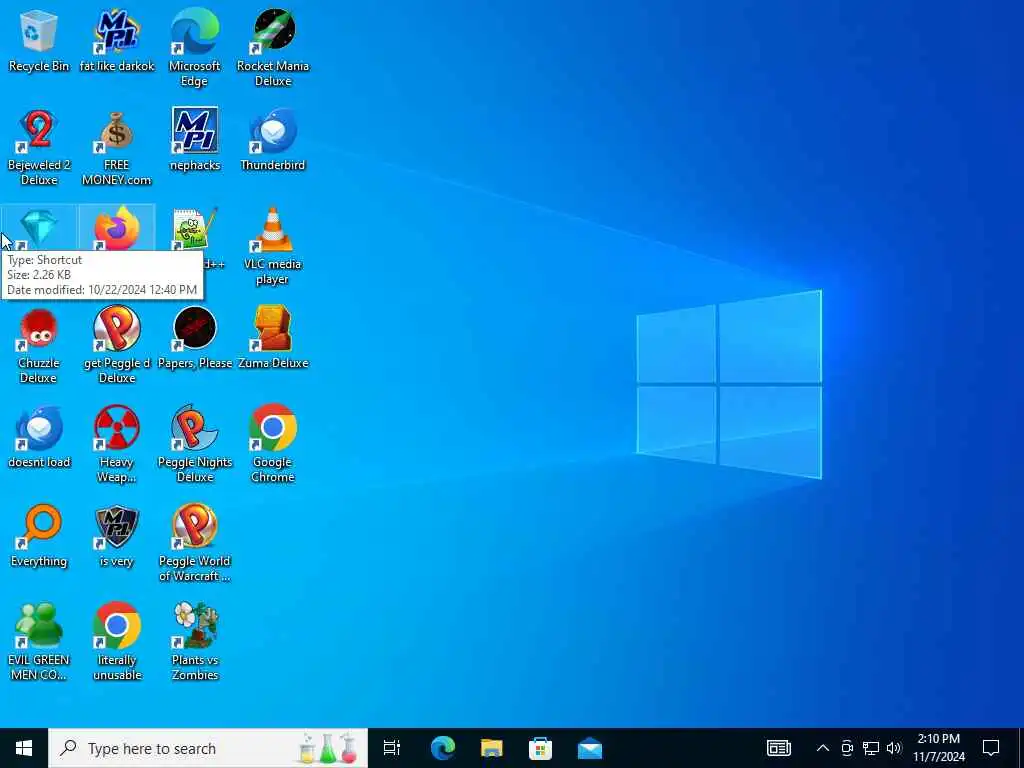Select Zuma Deluxe shortcut
Viewport: 1024px width, 768px height.
(273, 338)
